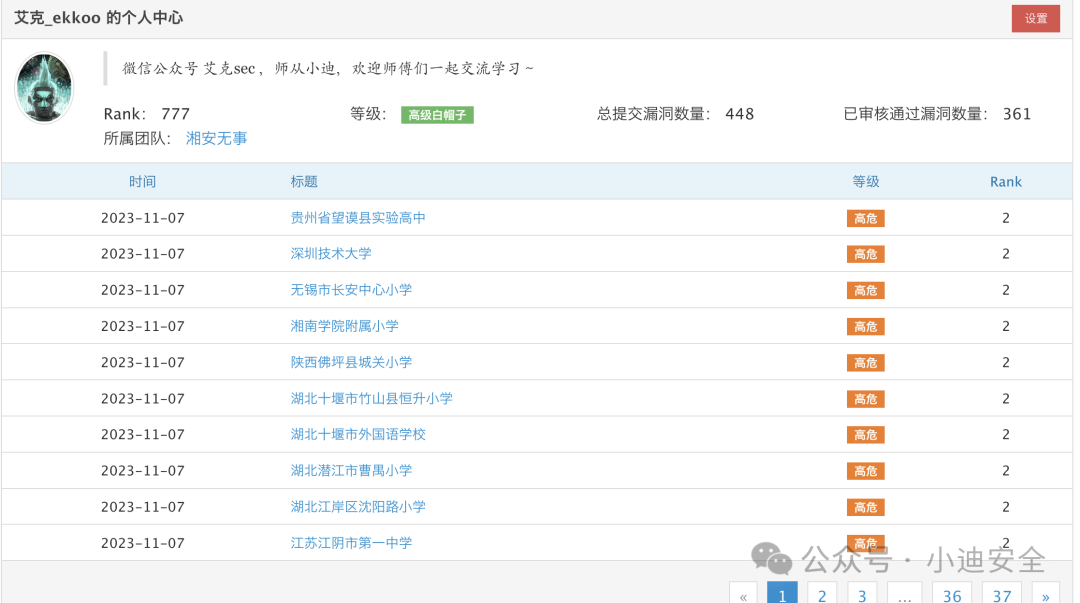Click the 高危 badge for 湖北十堰市外国语学校
The image size is (1080, 603).
[x=865, y=435]
